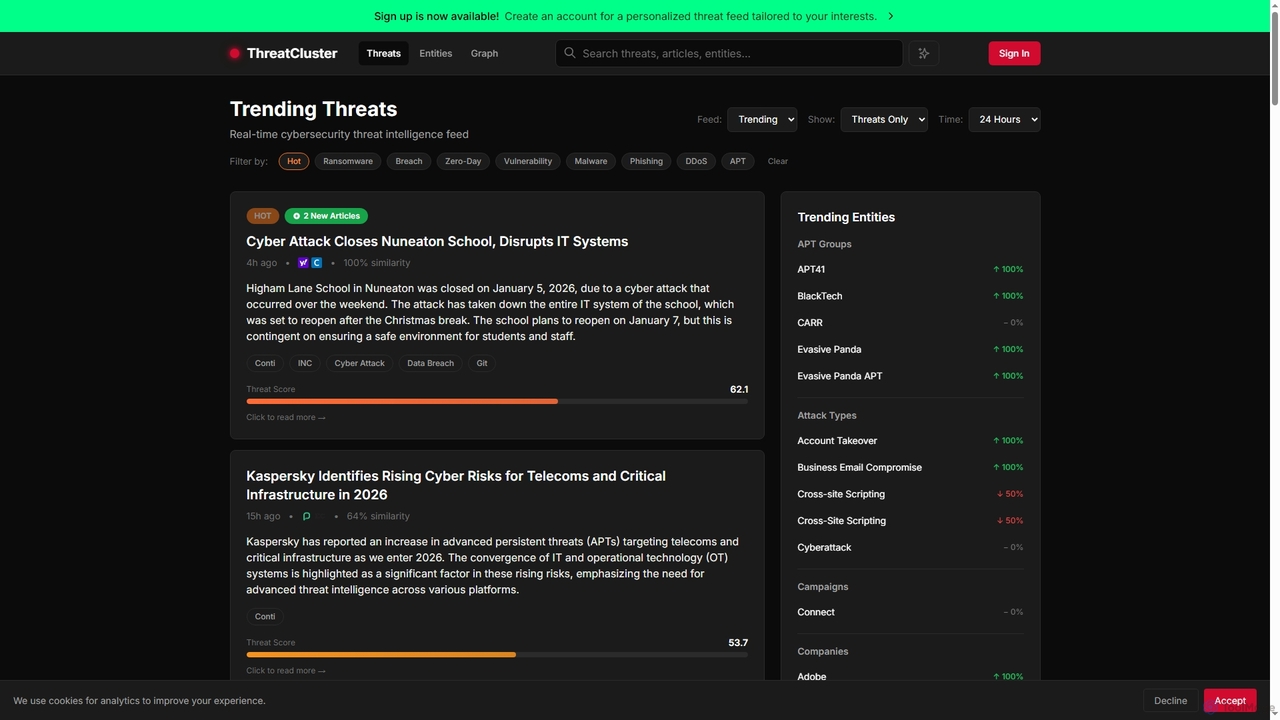The height and width of the screenshot is (720, 1280).
Task: Click the Conti tag on Kaspersky card
Action: (265, 617)
